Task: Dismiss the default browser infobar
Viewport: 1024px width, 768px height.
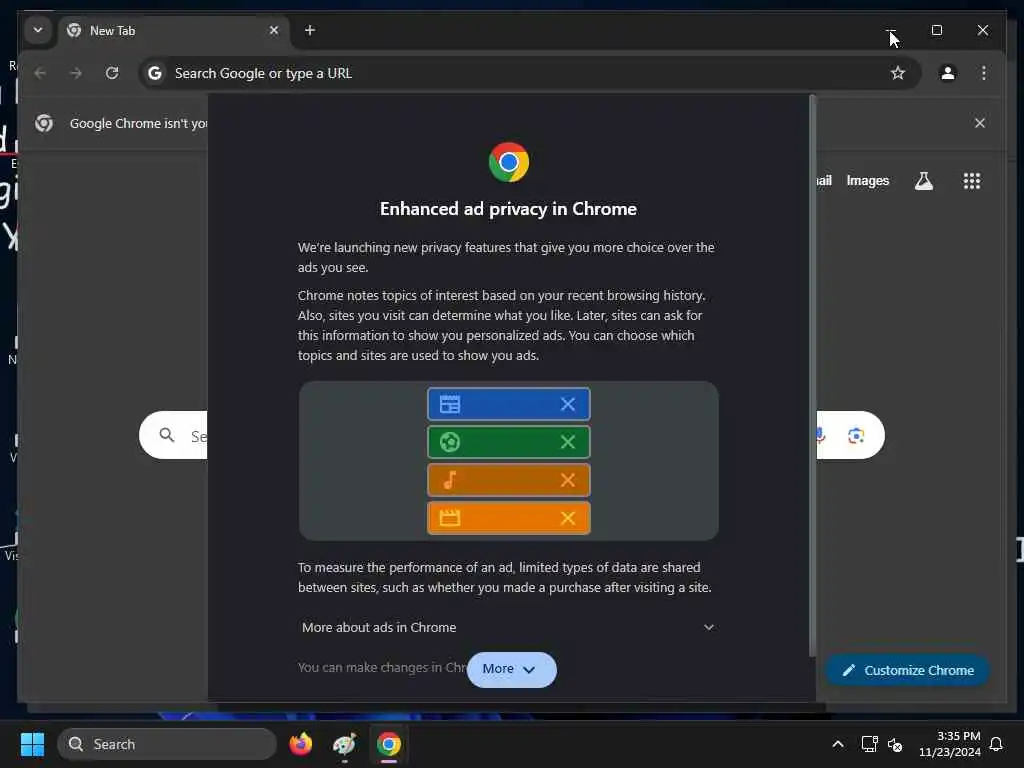Action: click(980, 123)
